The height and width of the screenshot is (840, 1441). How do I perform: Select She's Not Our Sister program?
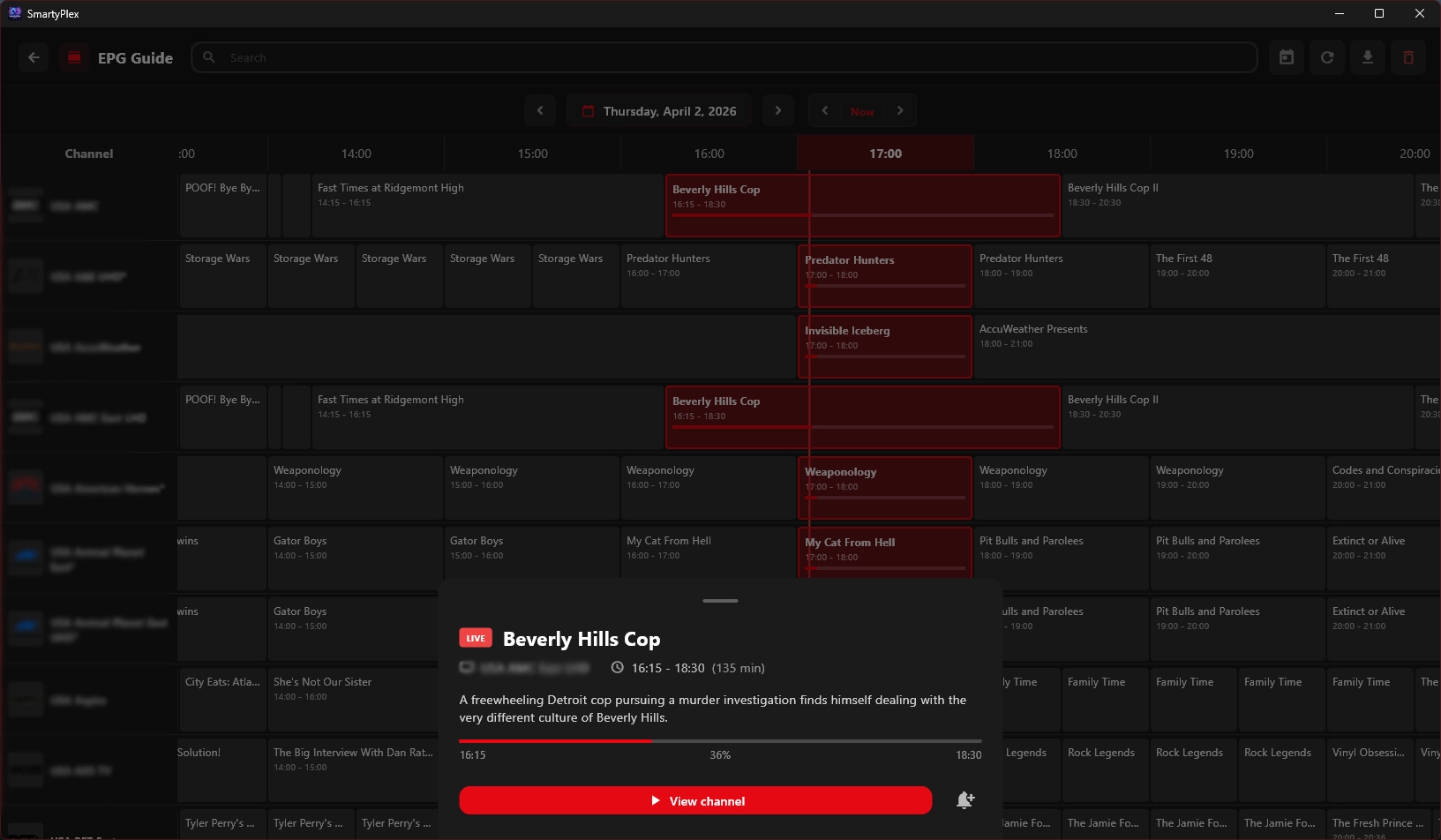[x=354, y=700]
